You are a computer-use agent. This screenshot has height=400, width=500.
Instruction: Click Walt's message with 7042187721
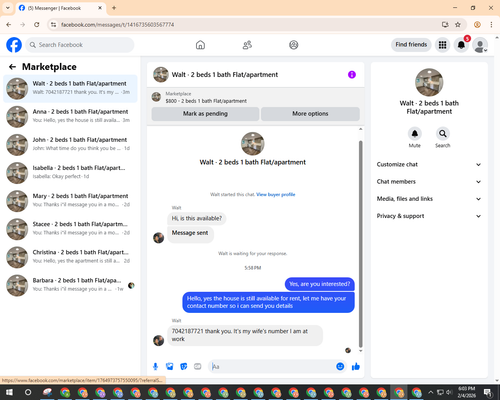click(x=245, y=335)
